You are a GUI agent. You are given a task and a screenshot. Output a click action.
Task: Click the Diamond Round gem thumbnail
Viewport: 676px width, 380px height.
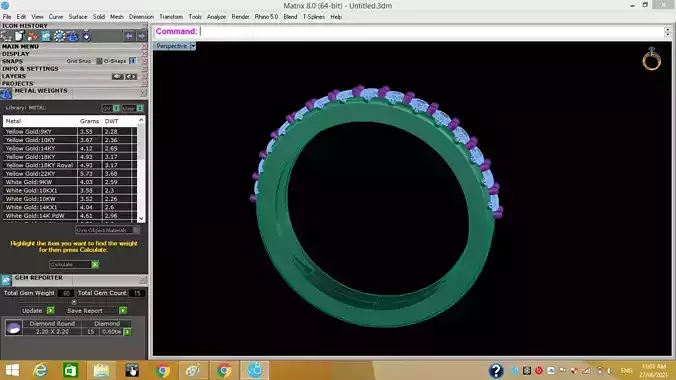[x=13, y=328]
